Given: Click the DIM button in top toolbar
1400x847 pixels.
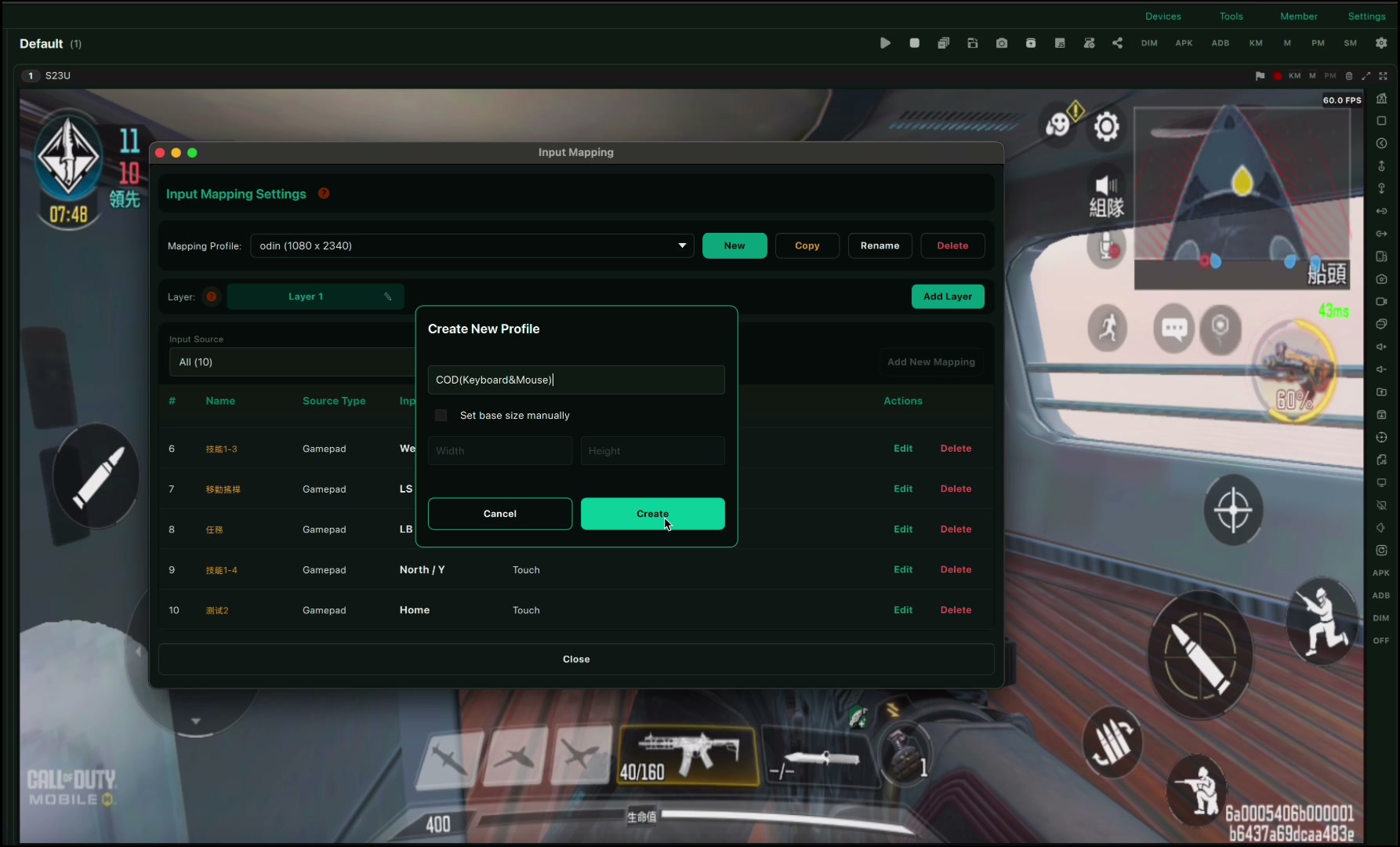Looking at the screenshot, I should click(1149, 43).
